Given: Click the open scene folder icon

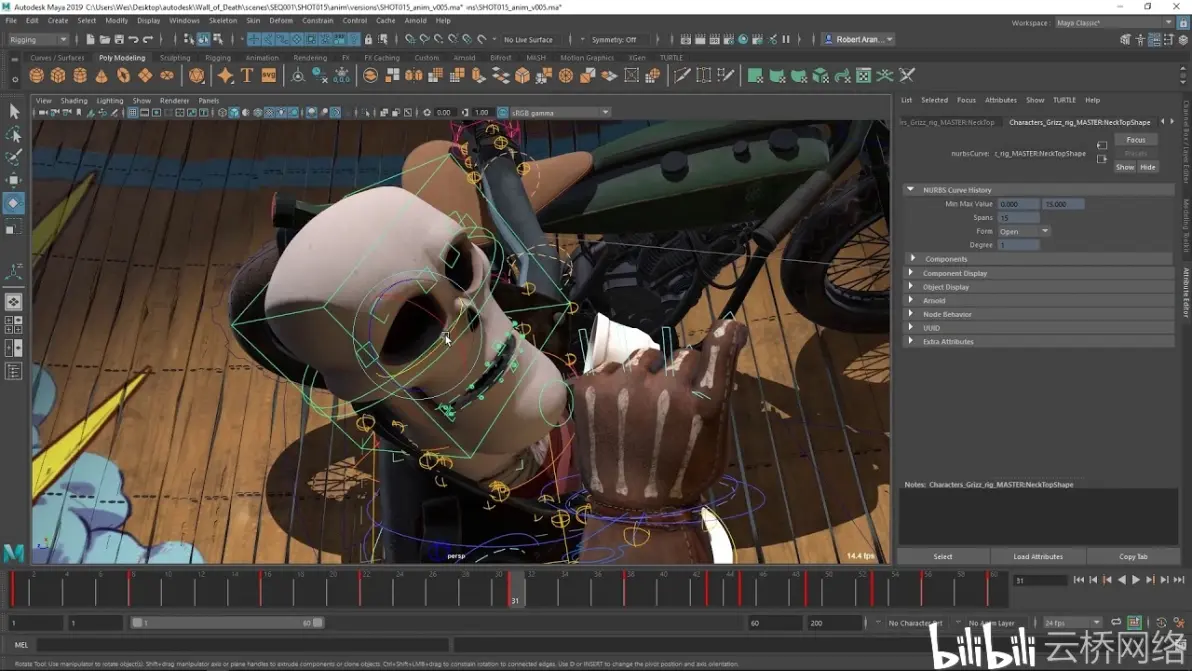Looking at the screenshot, I should pos(105,40).
